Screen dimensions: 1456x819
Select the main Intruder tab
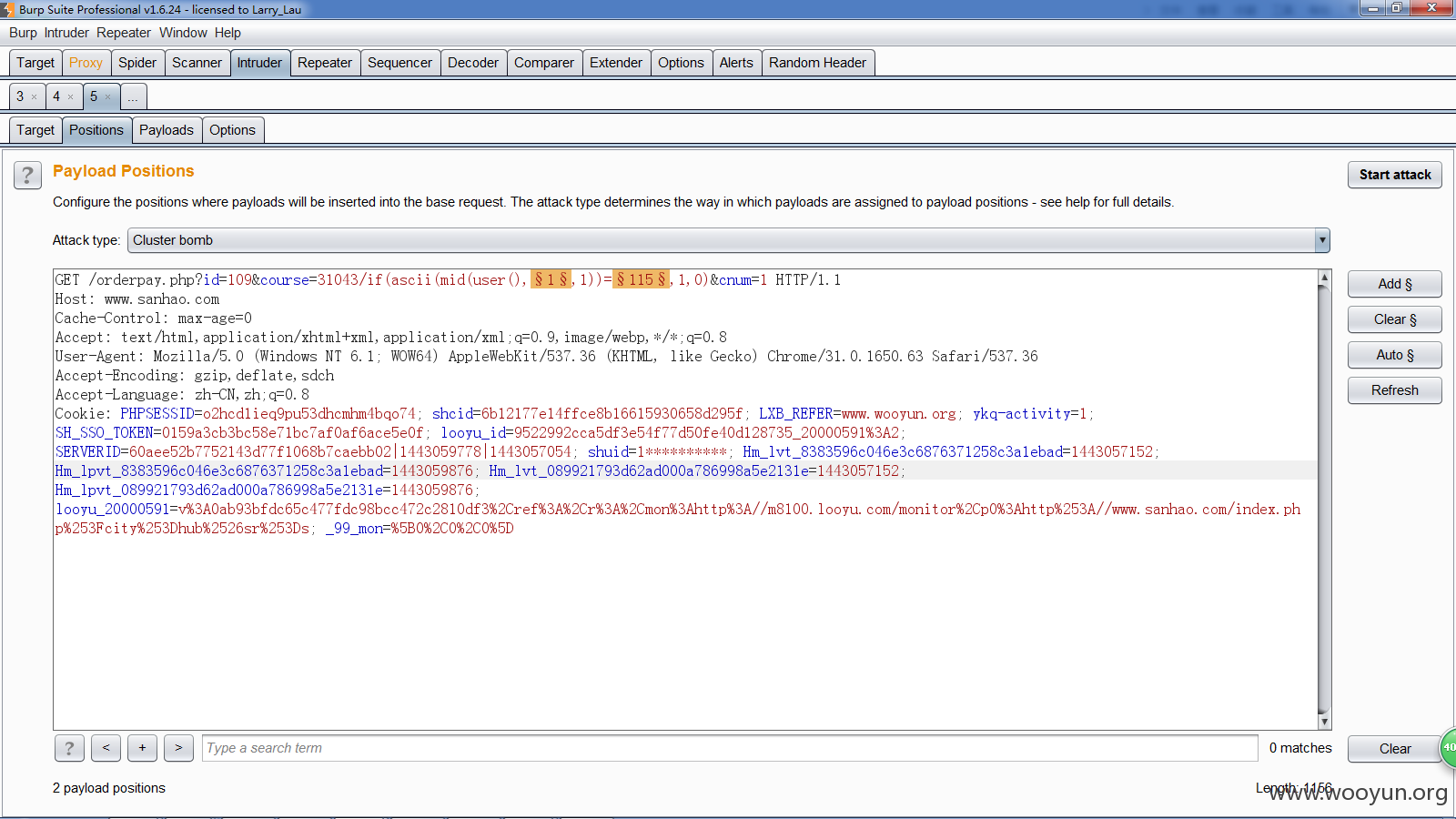point(259,63)
